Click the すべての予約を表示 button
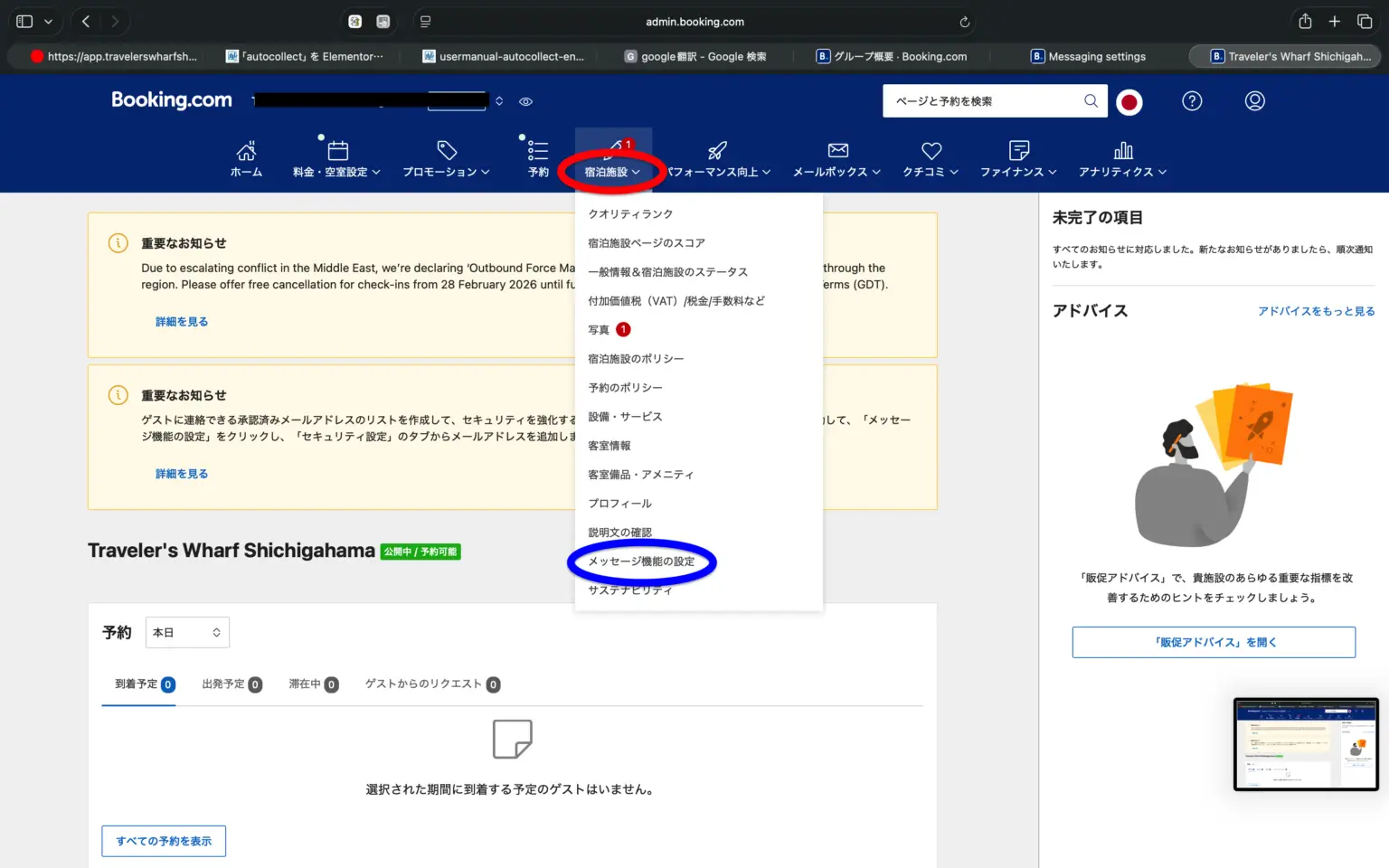 [x=164, y=841]
